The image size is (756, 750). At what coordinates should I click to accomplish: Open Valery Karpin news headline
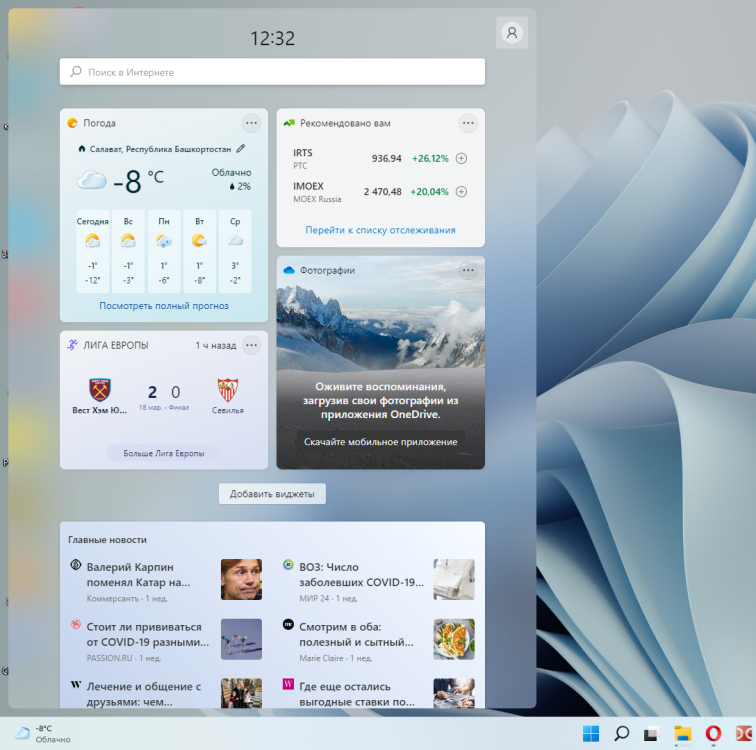(x=138, y=575)
